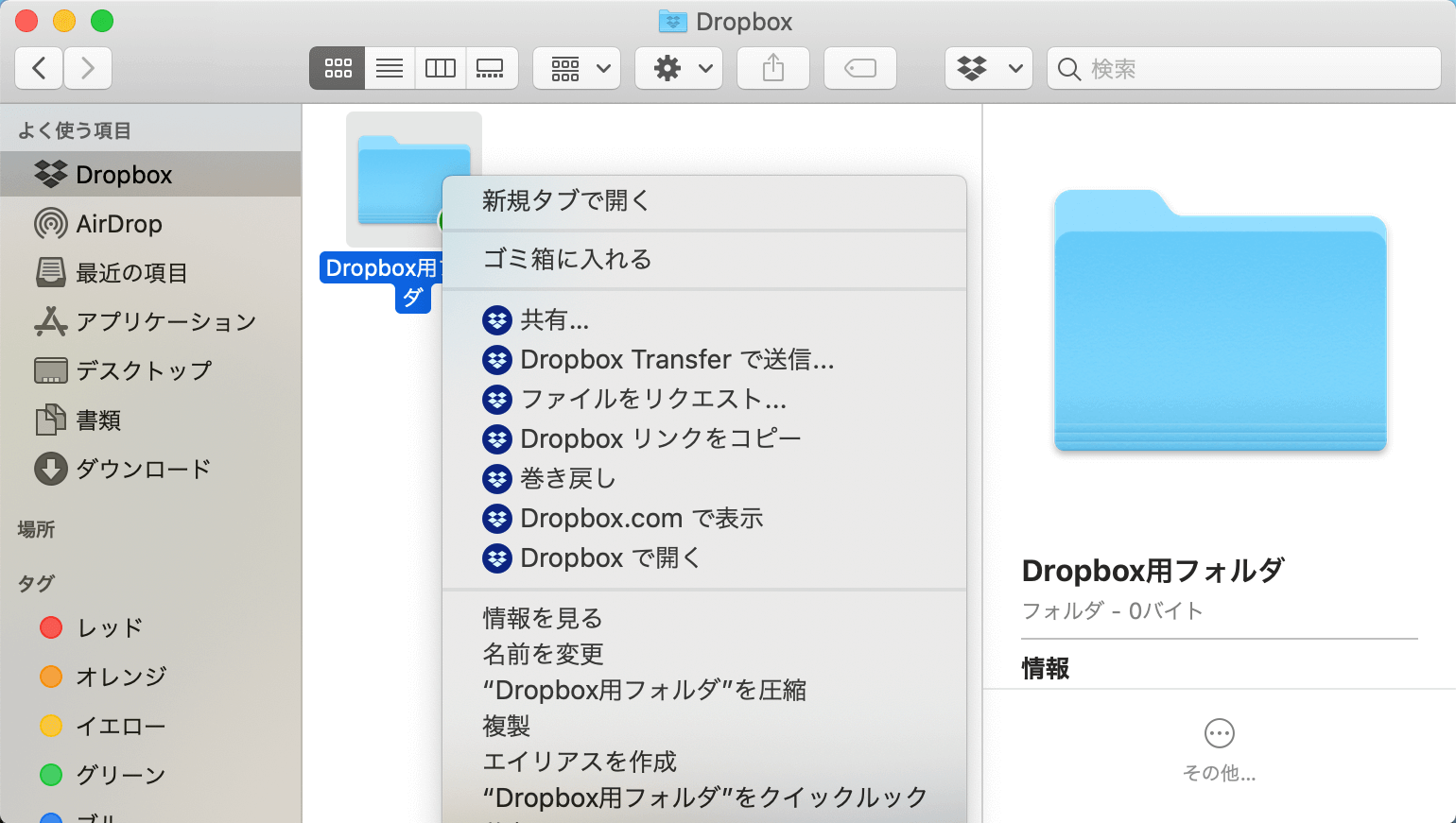Select the グリーン tag in the sidebar
This screenshot has width=1456, height=823.
[151, 775]
